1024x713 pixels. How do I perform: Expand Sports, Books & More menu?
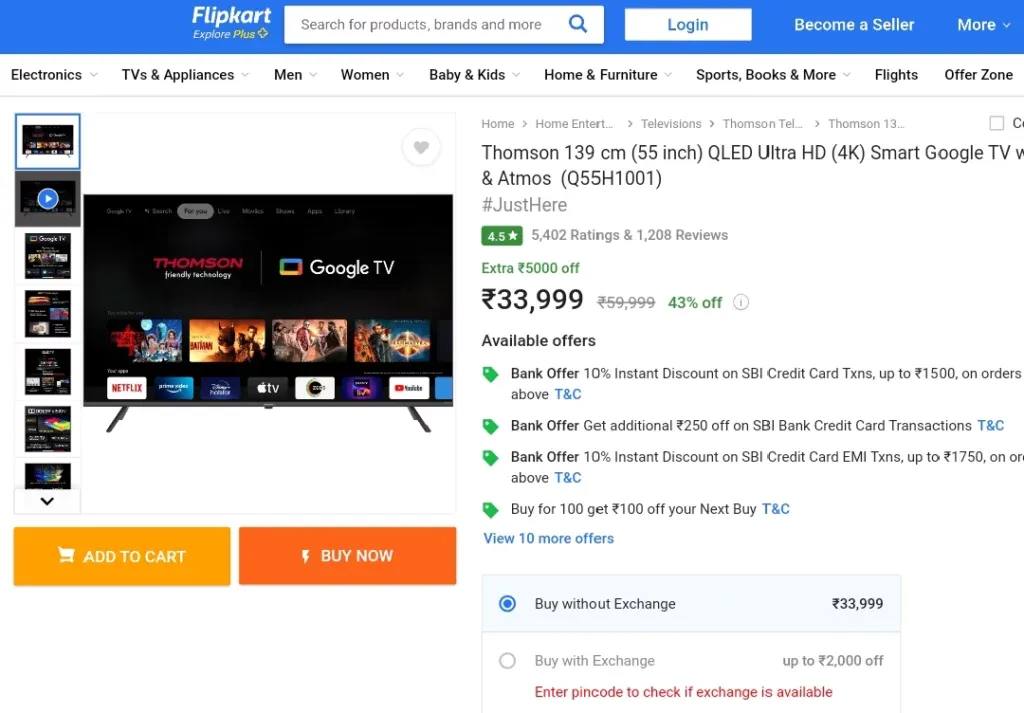(773, 75)
